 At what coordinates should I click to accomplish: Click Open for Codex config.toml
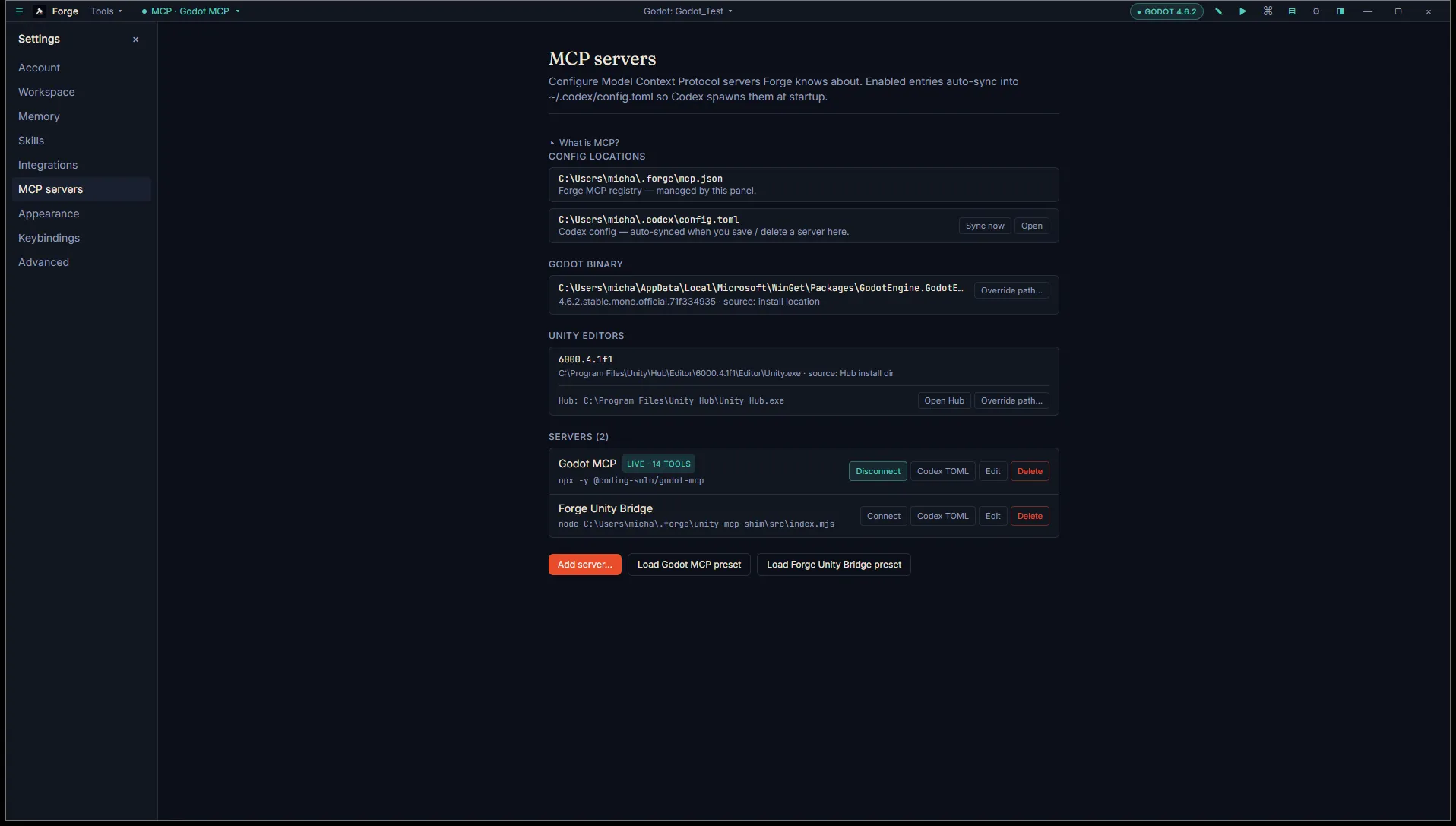click(x=1031, y=226)
